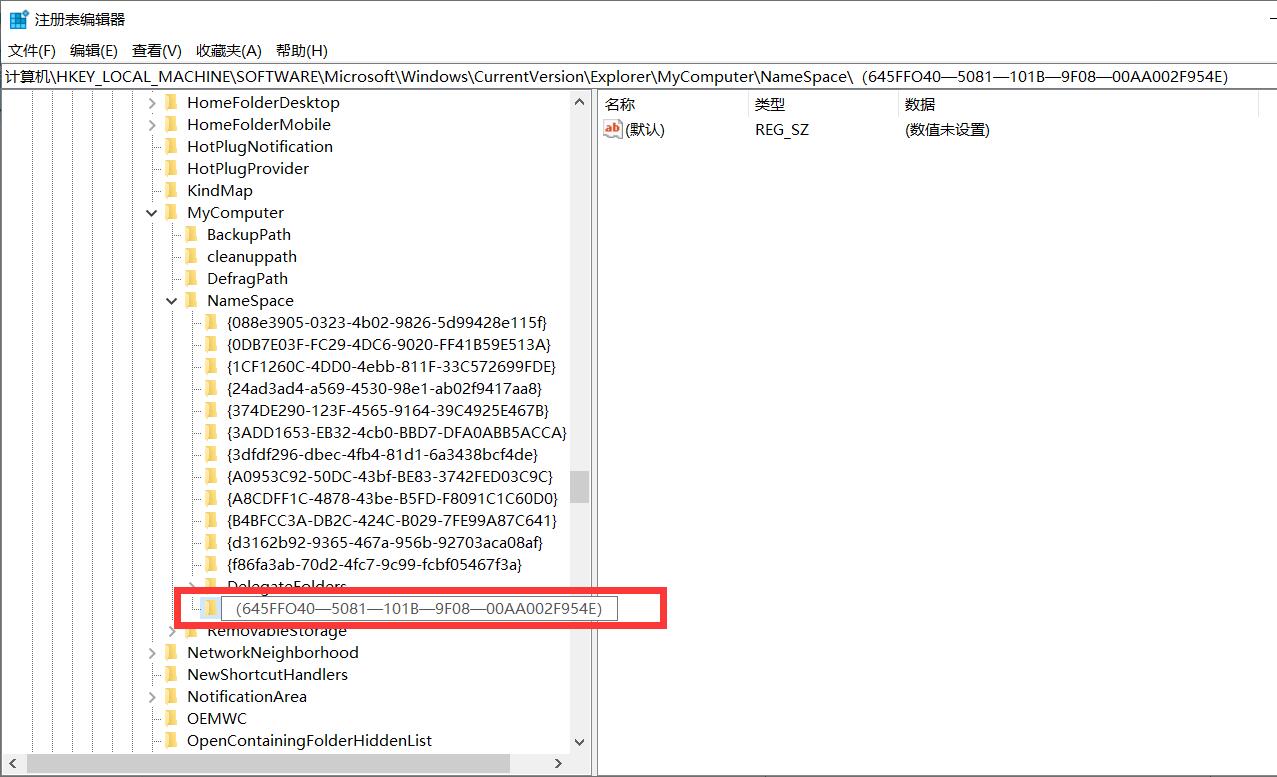Click the registry path address bar
Image resolution: width=1277 pixels, height=777 pixels.
(400, 76)
